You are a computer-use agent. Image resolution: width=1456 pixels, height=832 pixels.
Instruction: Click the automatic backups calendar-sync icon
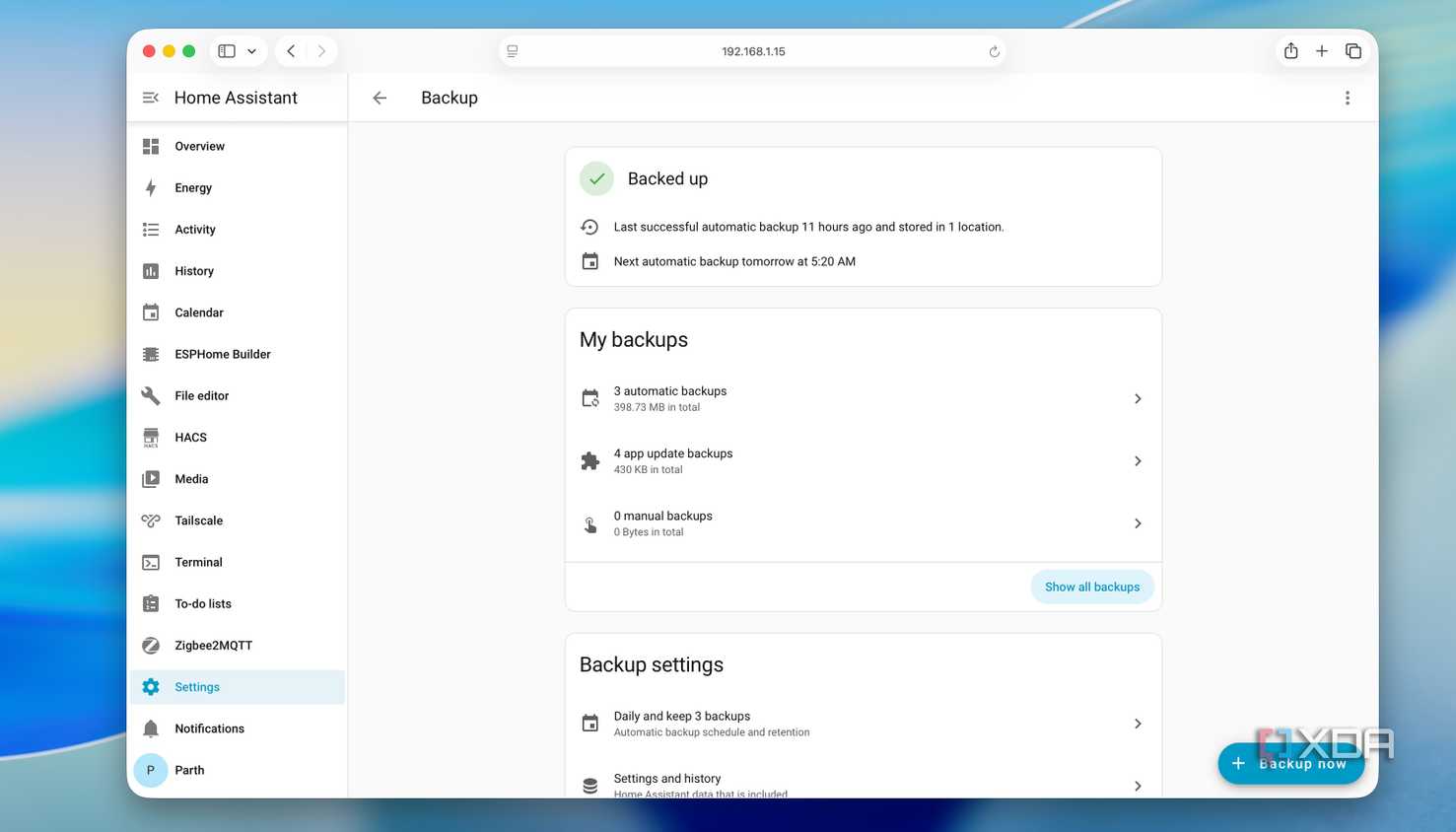click(x=590, y=398)
